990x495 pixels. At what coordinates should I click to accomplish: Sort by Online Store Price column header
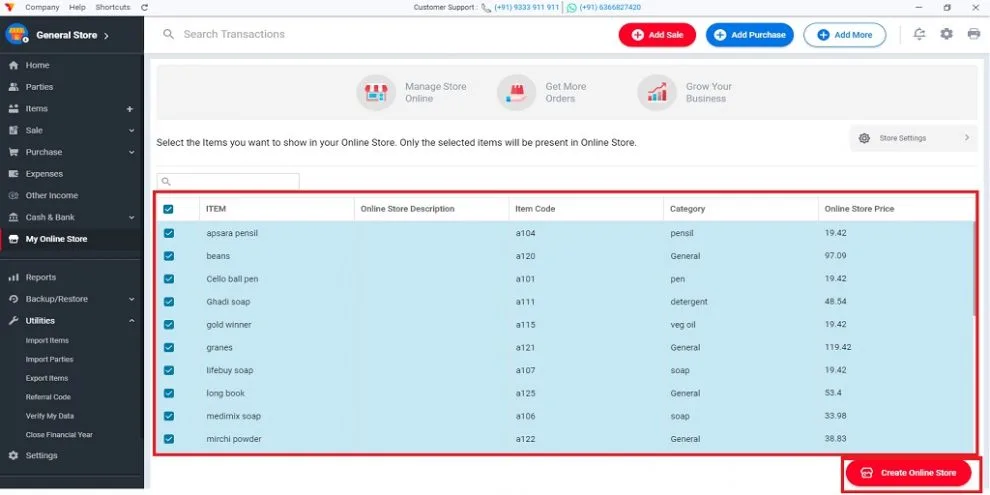pos(859,209)
